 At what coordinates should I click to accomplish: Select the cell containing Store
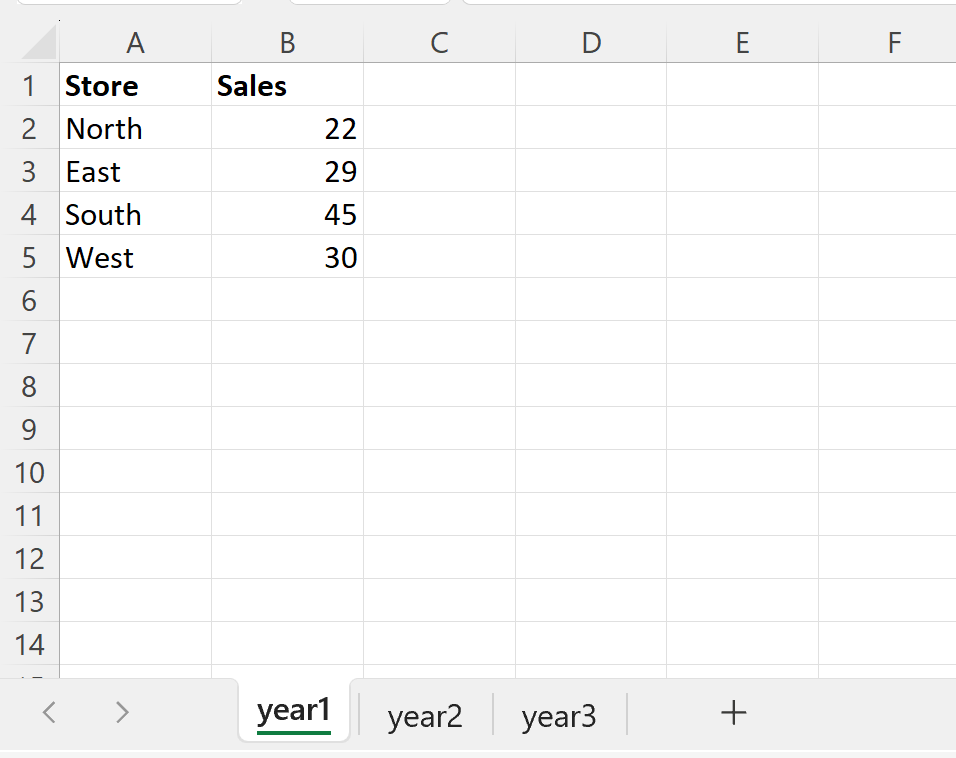click(x=135, y=86)
